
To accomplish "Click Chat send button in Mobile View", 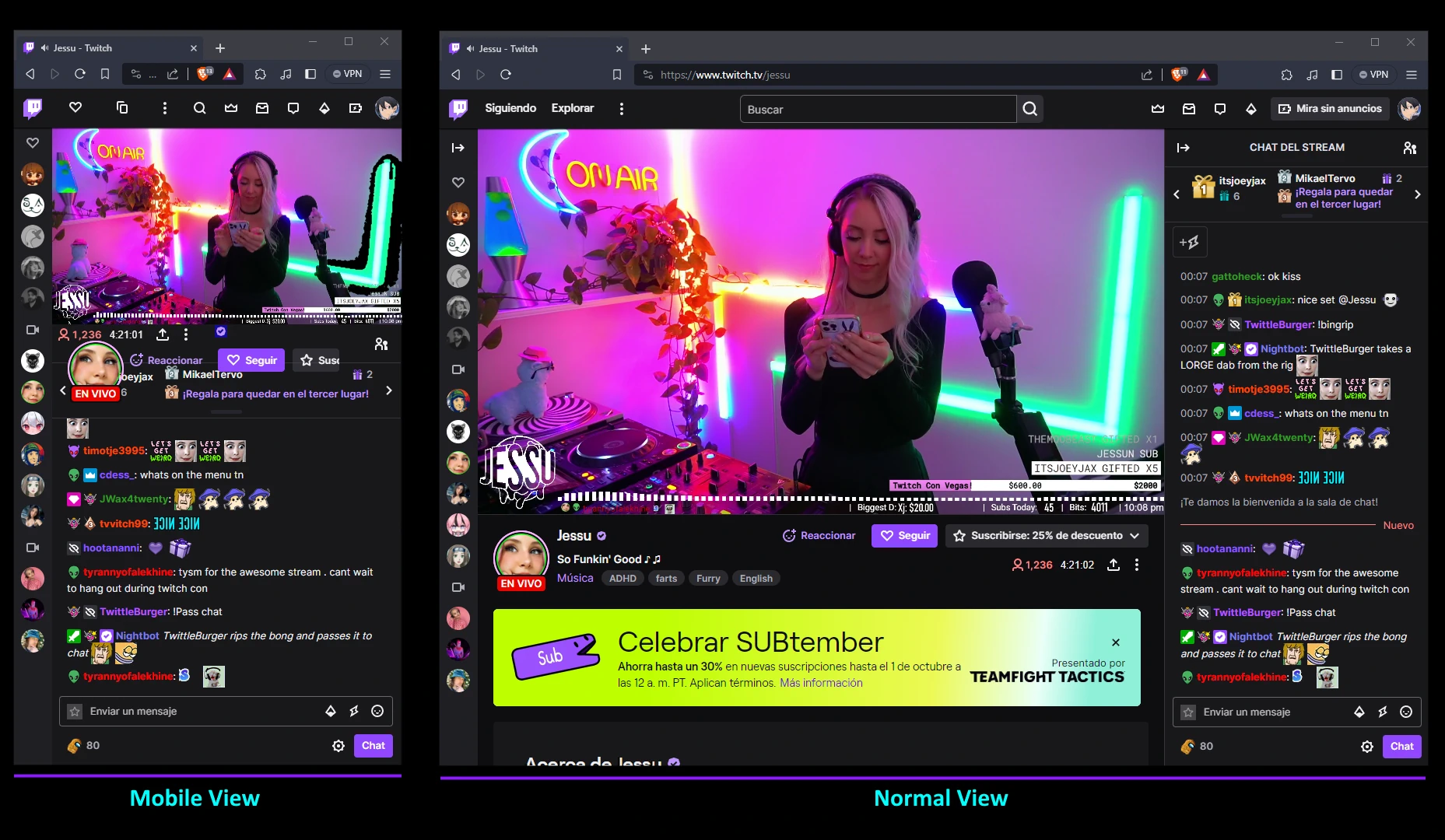I will [374, 746].
